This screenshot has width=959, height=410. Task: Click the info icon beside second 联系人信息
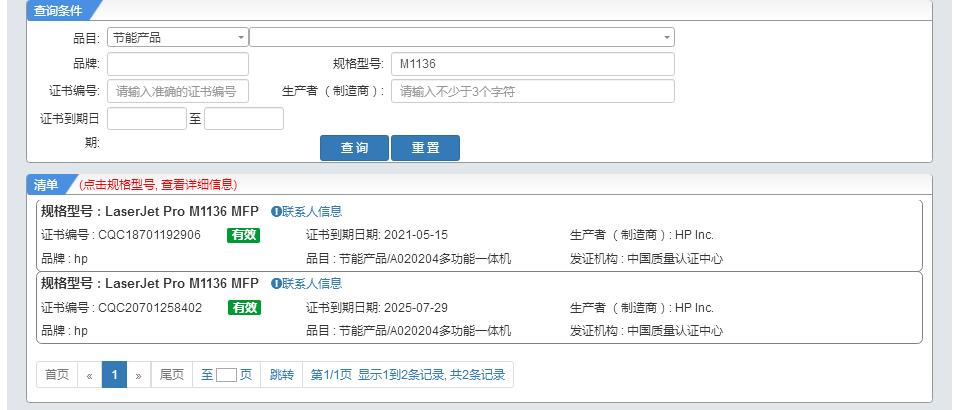[x=276, y=283]
